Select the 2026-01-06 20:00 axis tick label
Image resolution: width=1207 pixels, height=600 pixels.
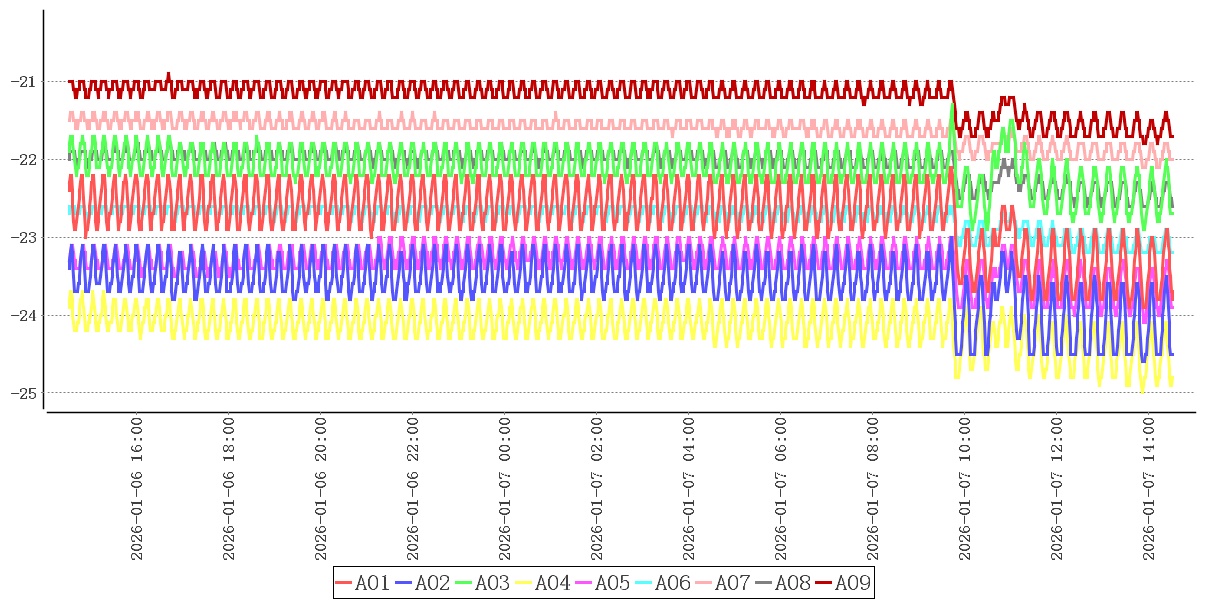[321, 490]
